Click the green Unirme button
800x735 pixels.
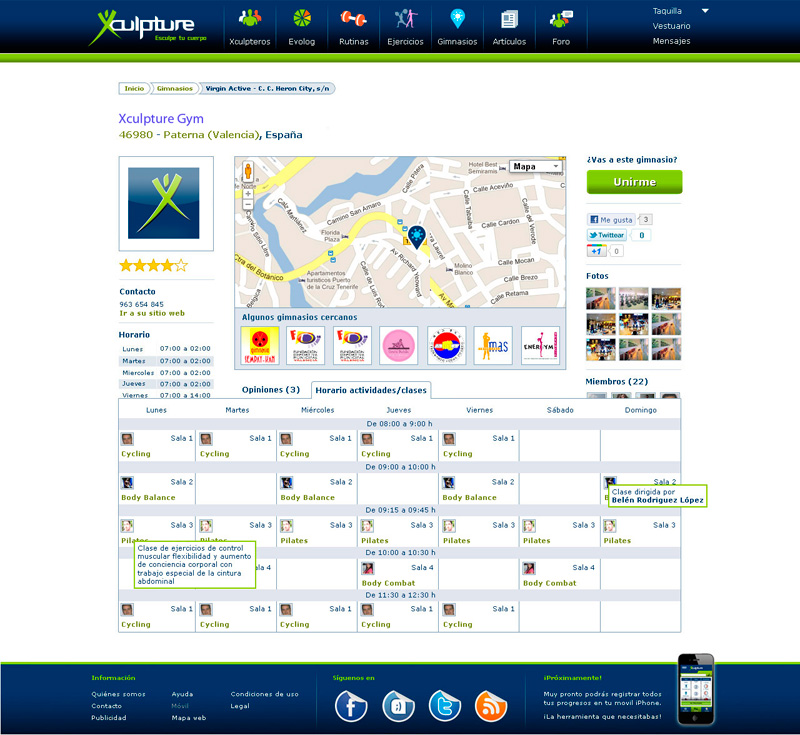(x=634, y=182)
